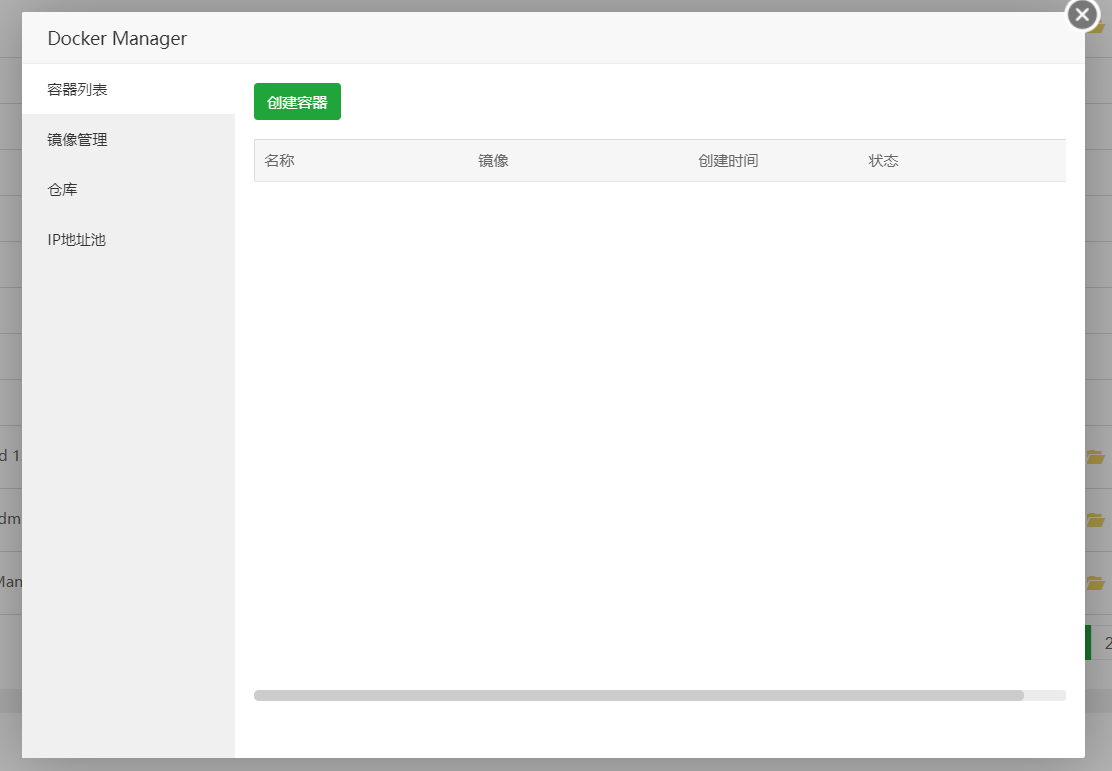This screenshot has height=771, width=1112.
Task: Click the middle folder icon on right edge
Action: tap(1095, 518)
